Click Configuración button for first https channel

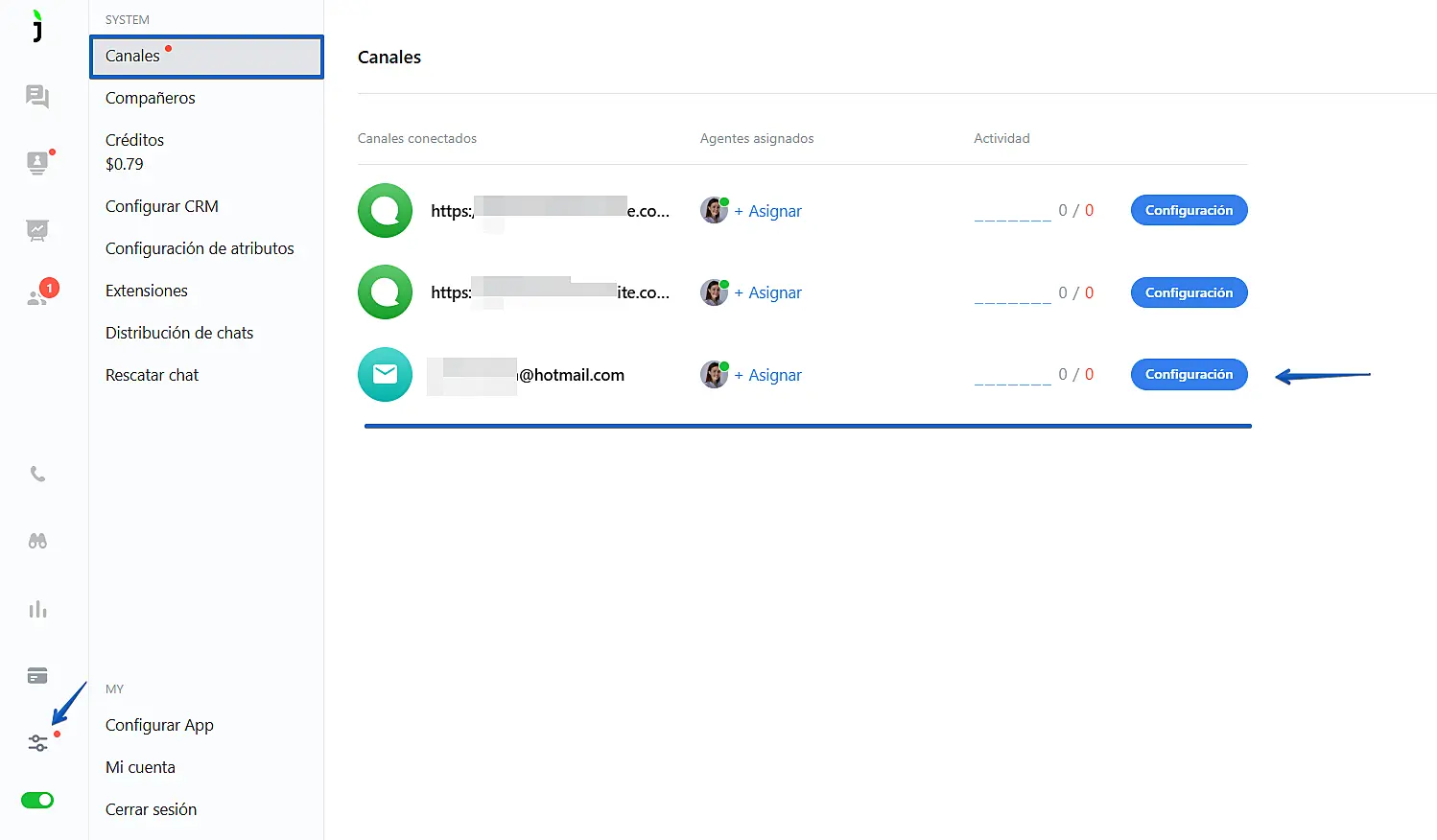click(x=1189, y=210)
